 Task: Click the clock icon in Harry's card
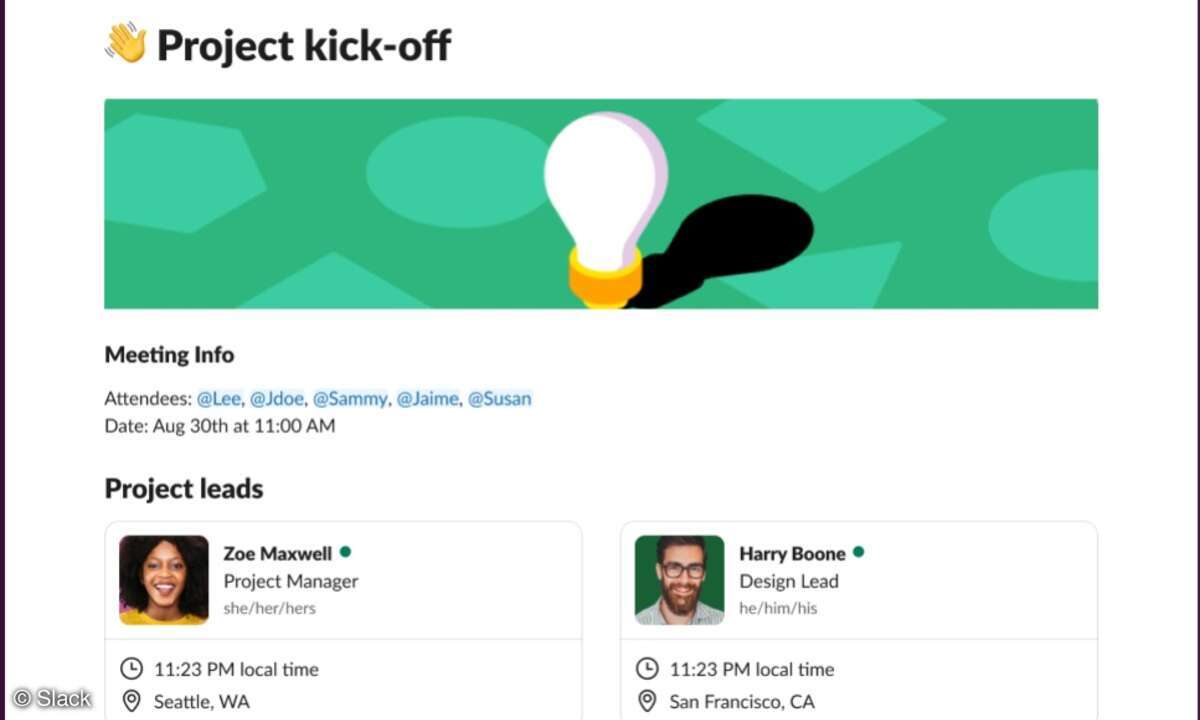pyautogui.click(x=647, y=669)
